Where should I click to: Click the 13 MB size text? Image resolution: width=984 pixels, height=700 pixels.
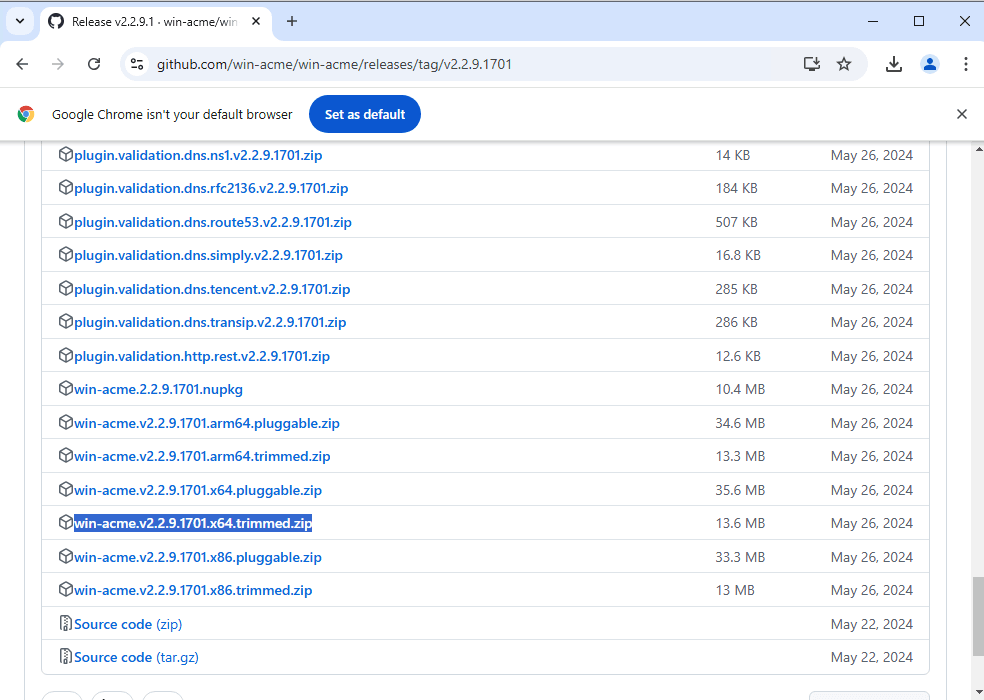(735, 591)
